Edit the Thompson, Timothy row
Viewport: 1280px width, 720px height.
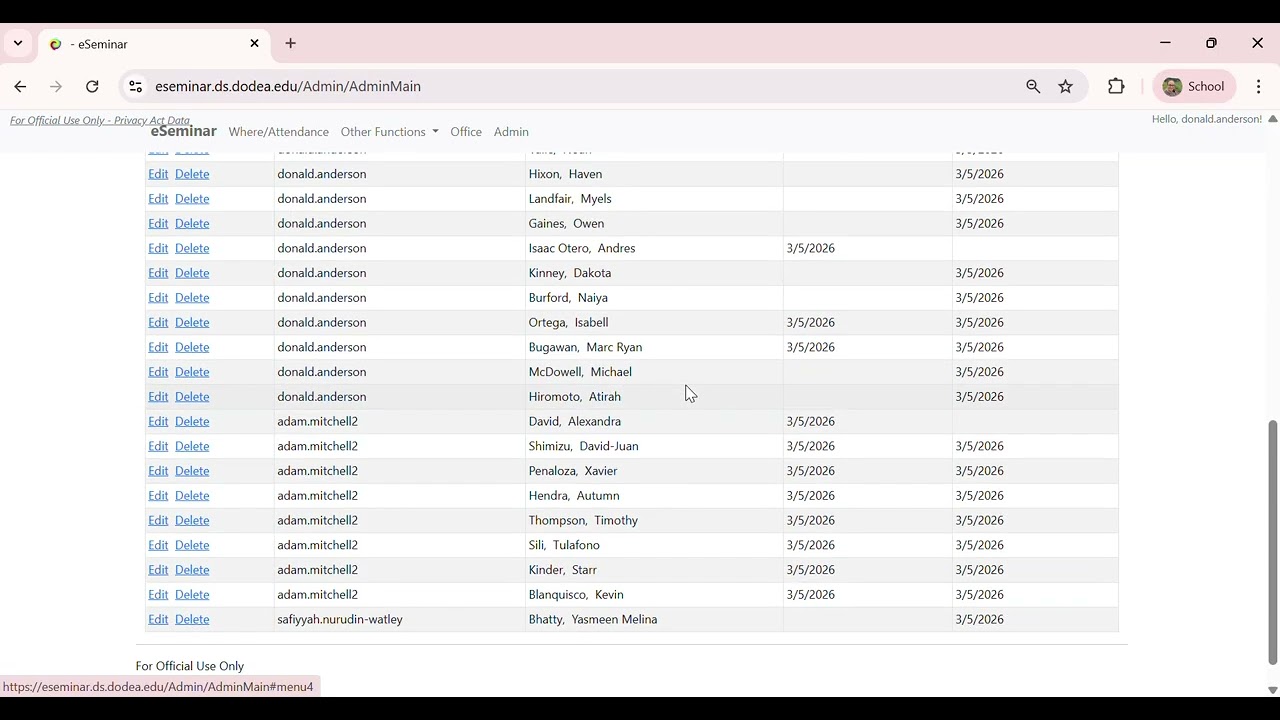[x=158, y=521]
